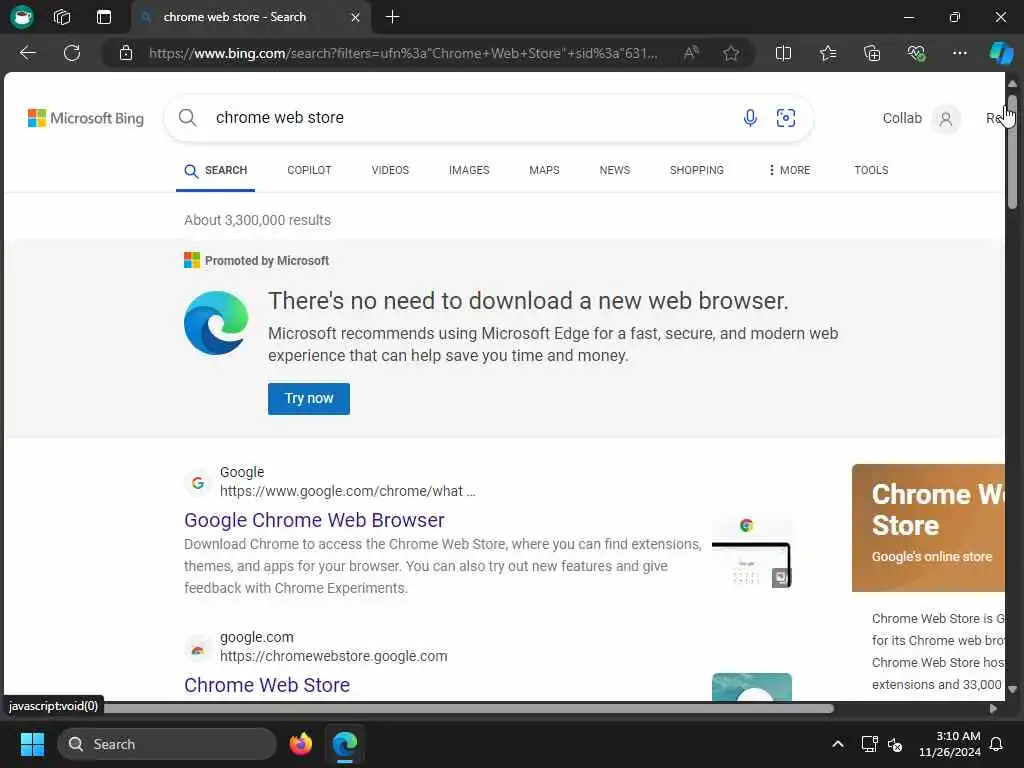Click the Microsoft Bing logo
The width and height of the screenshot is (1024, 768).
pyautogui.click(x=86, y=118)
